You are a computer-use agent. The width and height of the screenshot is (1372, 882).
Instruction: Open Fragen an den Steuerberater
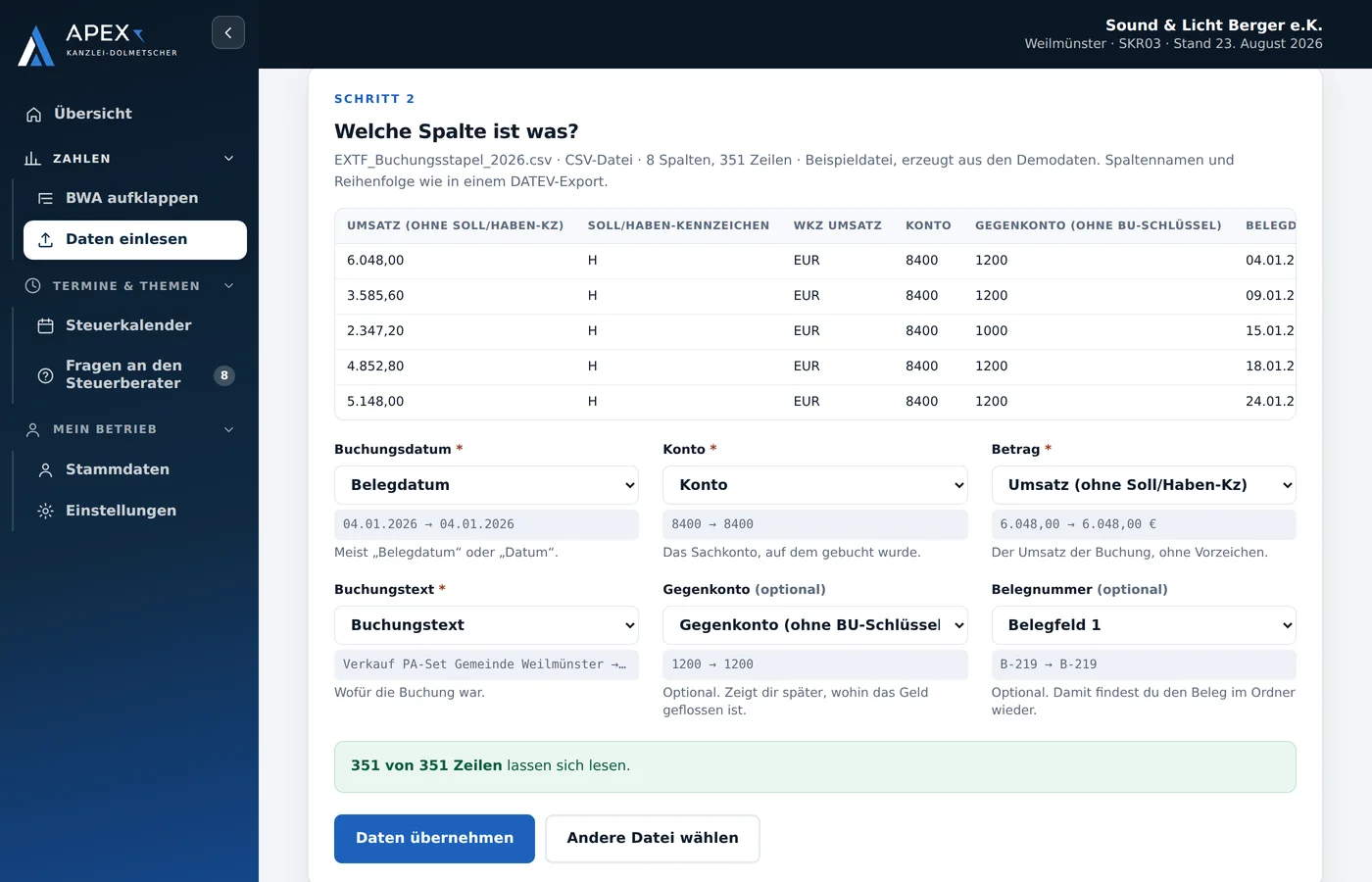tap(135, 375)
